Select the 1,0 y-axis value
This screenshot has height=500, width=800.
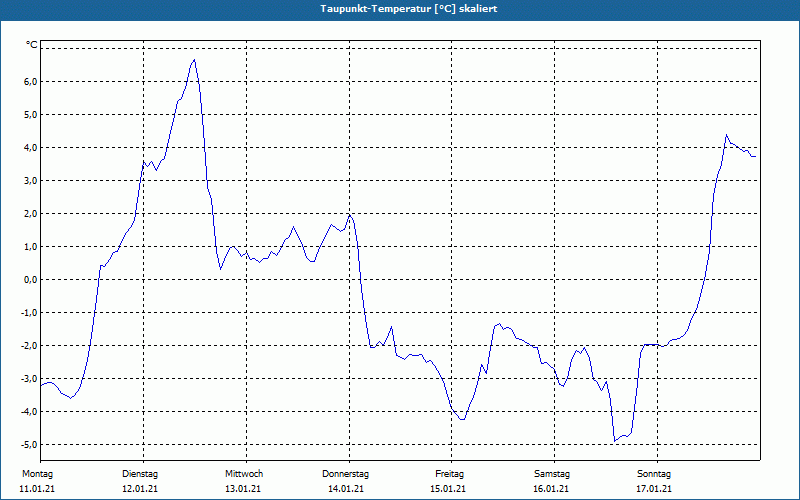[30, 247]
